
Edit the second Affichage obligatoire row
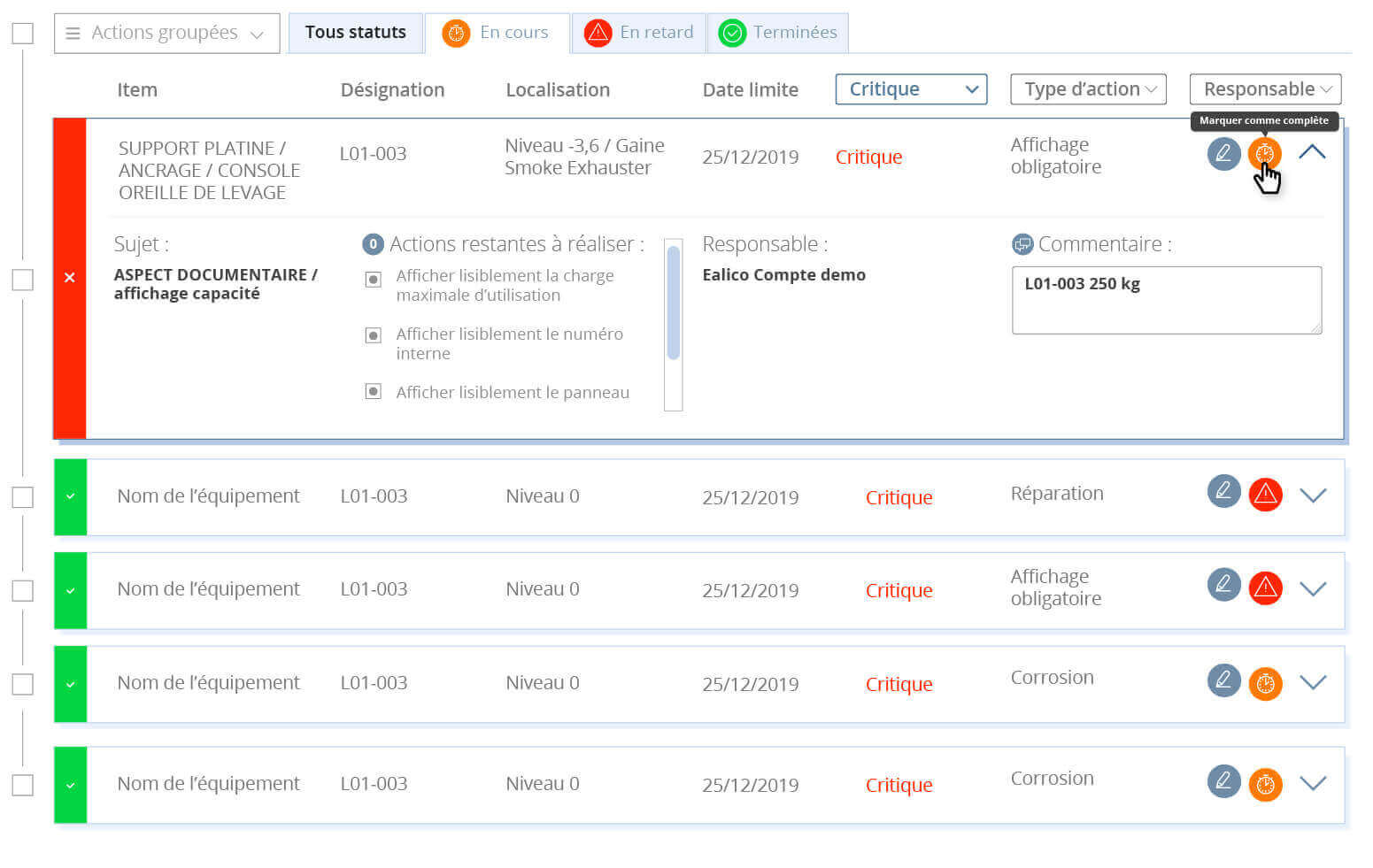[x=1223, y=584]
